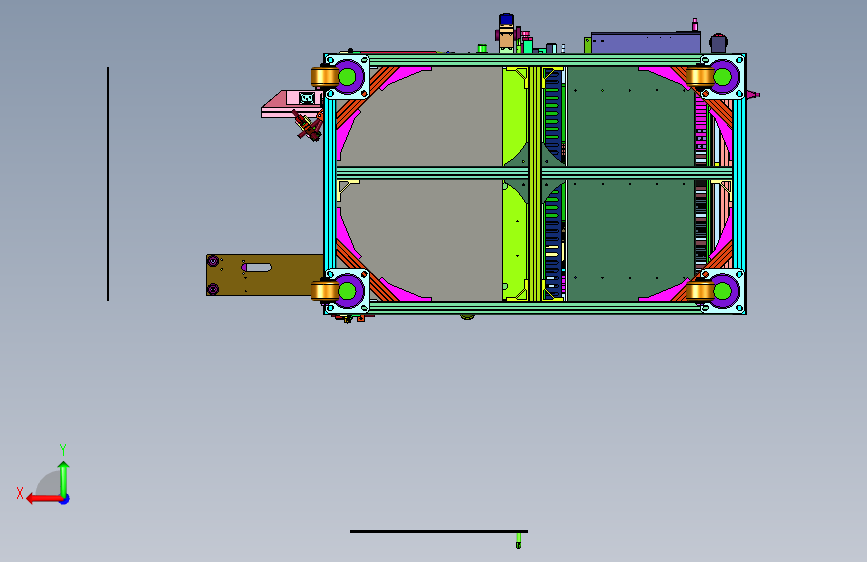Select the horizontal black line below the model
The height and width of the screenshot is (562, 867).
(x=438, y=532)
